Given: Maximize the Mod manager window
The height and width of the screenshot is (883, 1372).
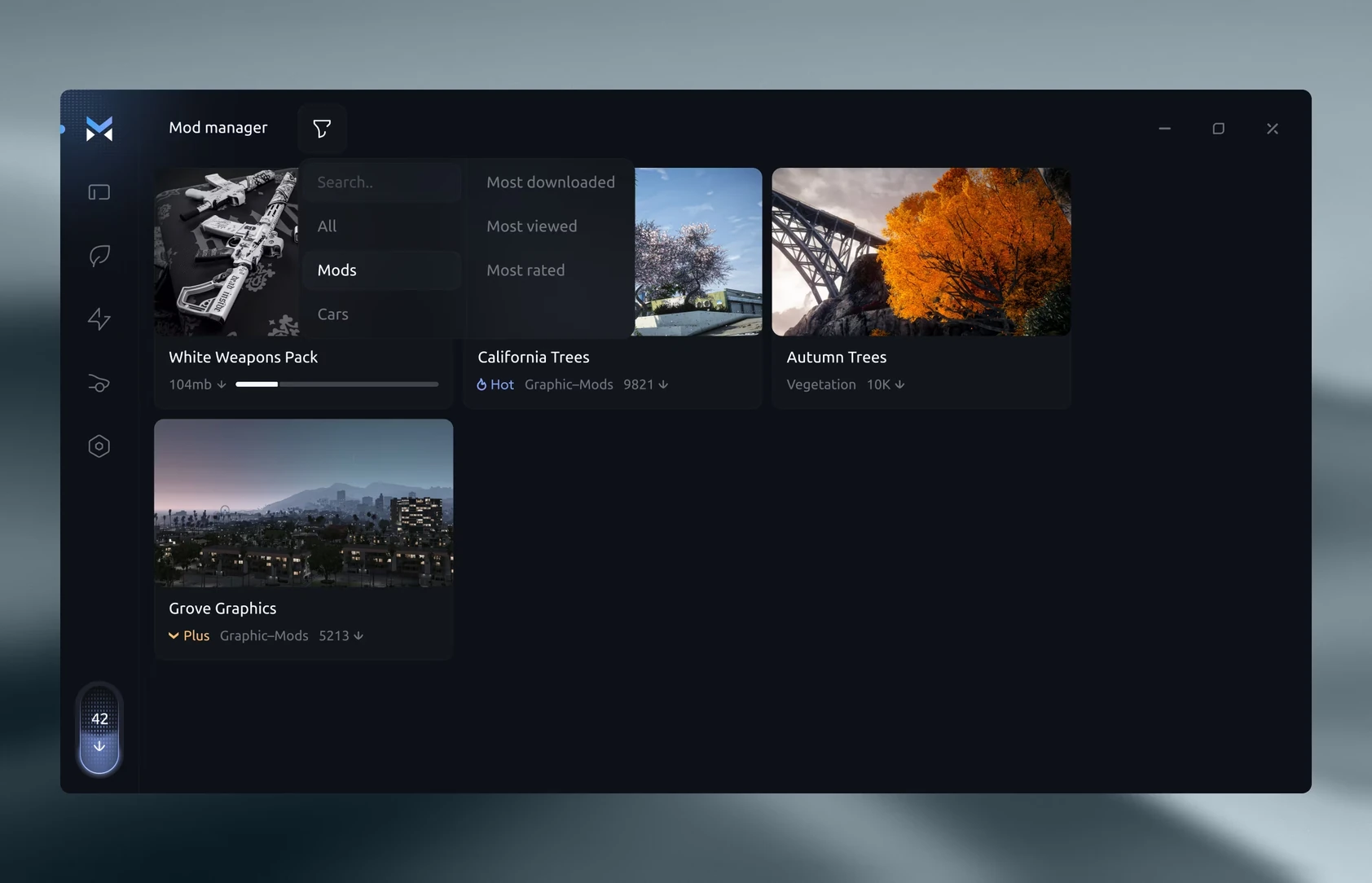Looking at the screenshot, I should tap(1219, 129).
